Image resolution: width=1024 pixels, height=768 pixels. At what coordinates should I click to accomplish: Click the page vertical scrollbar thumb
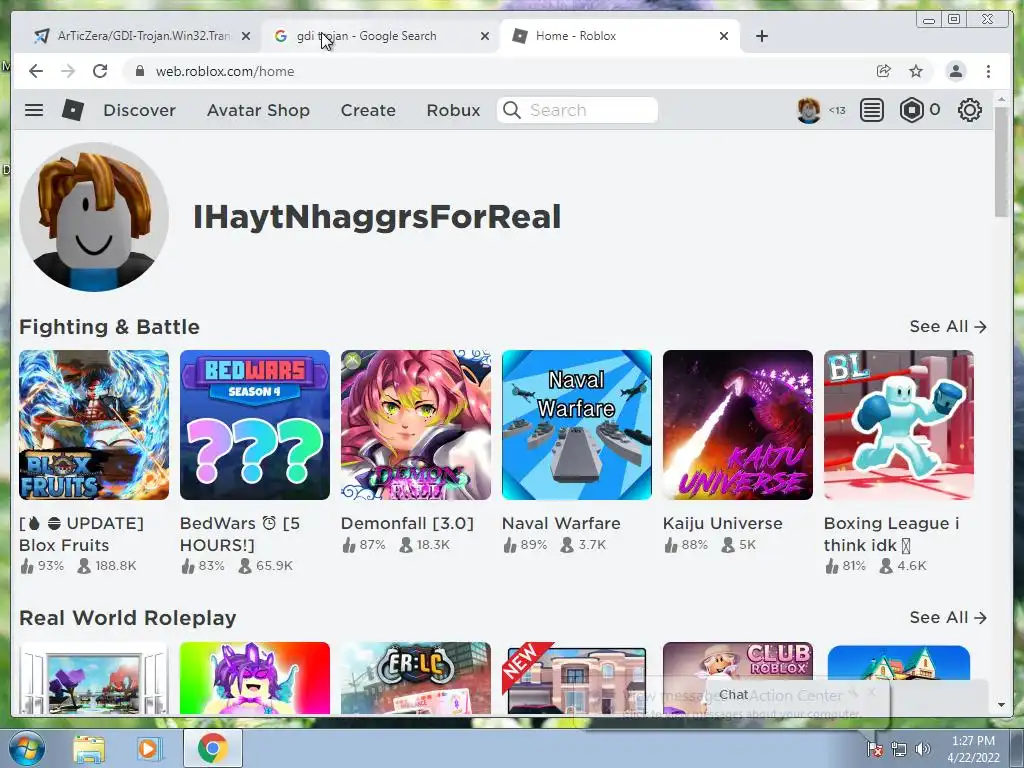(x=1001, y=161)
